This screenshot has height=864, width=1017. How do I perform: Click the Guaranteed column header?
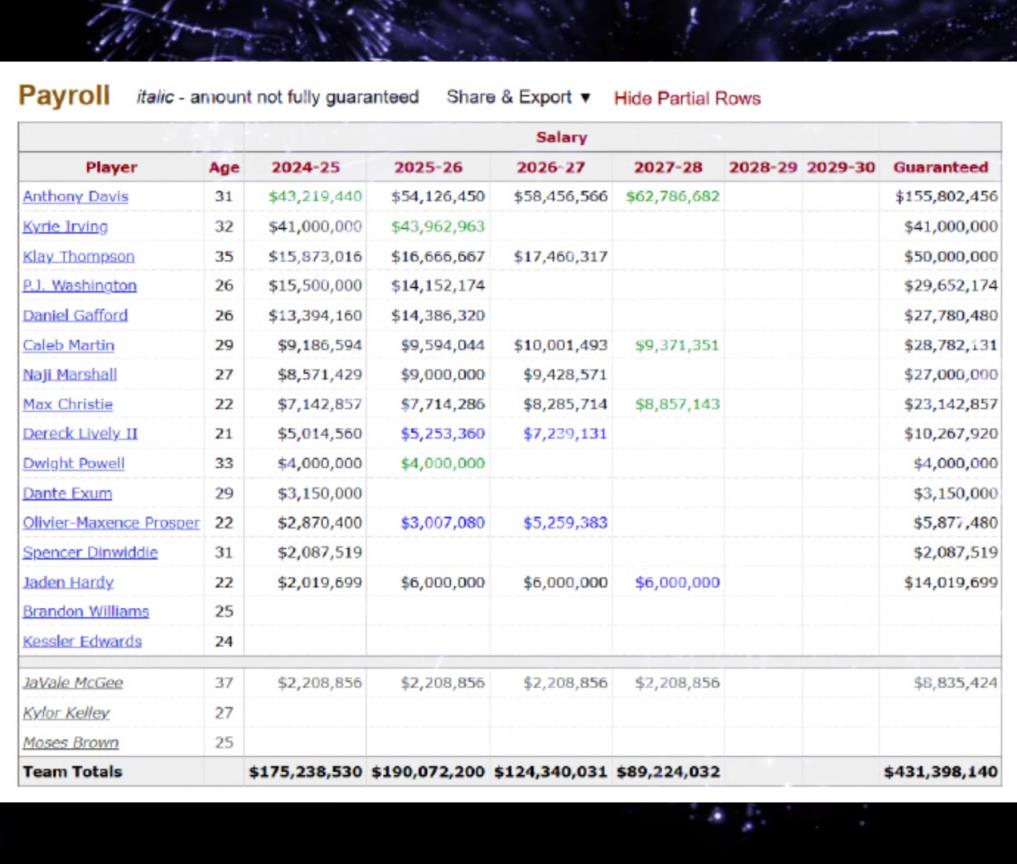[x=940, y=167]
